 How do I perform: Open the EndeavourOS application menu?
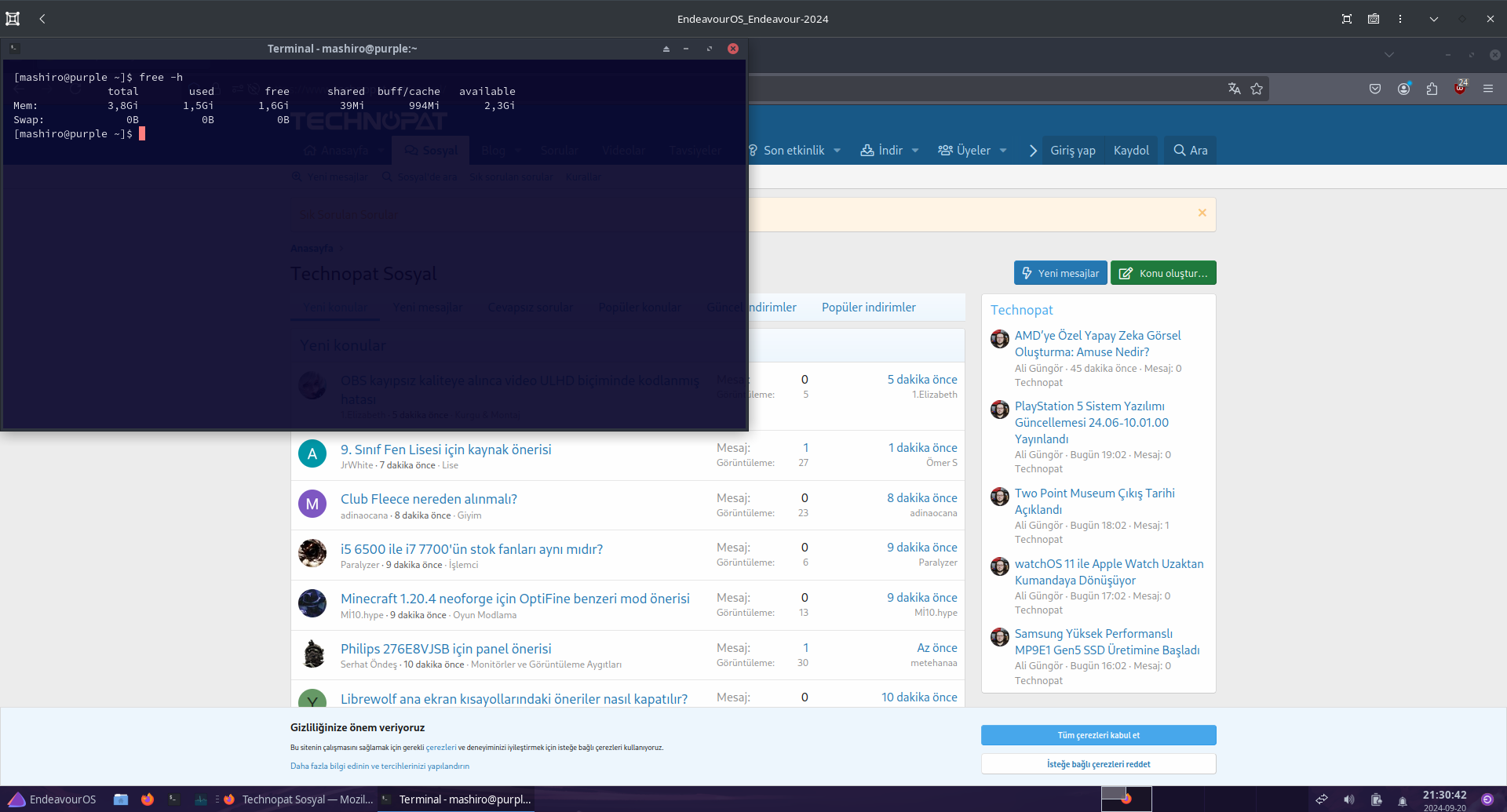[52, 799]
